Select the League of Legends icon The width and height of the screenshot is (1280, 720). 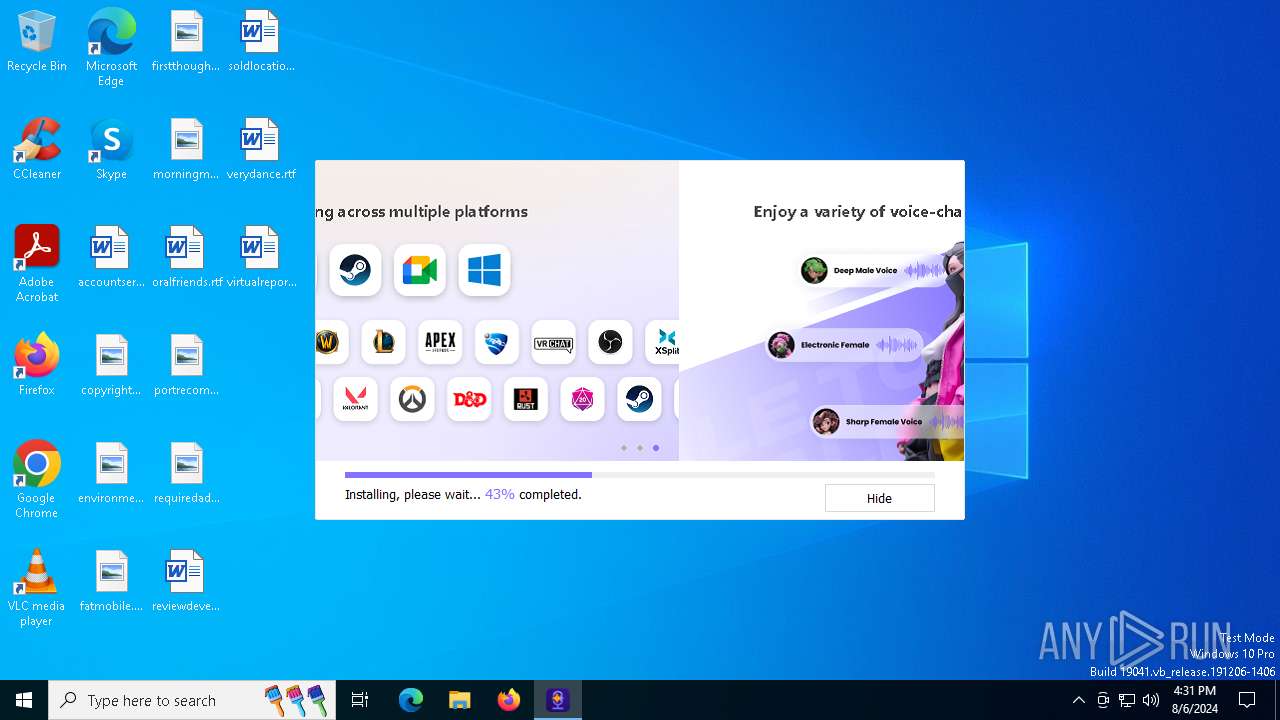click(384, 342)
